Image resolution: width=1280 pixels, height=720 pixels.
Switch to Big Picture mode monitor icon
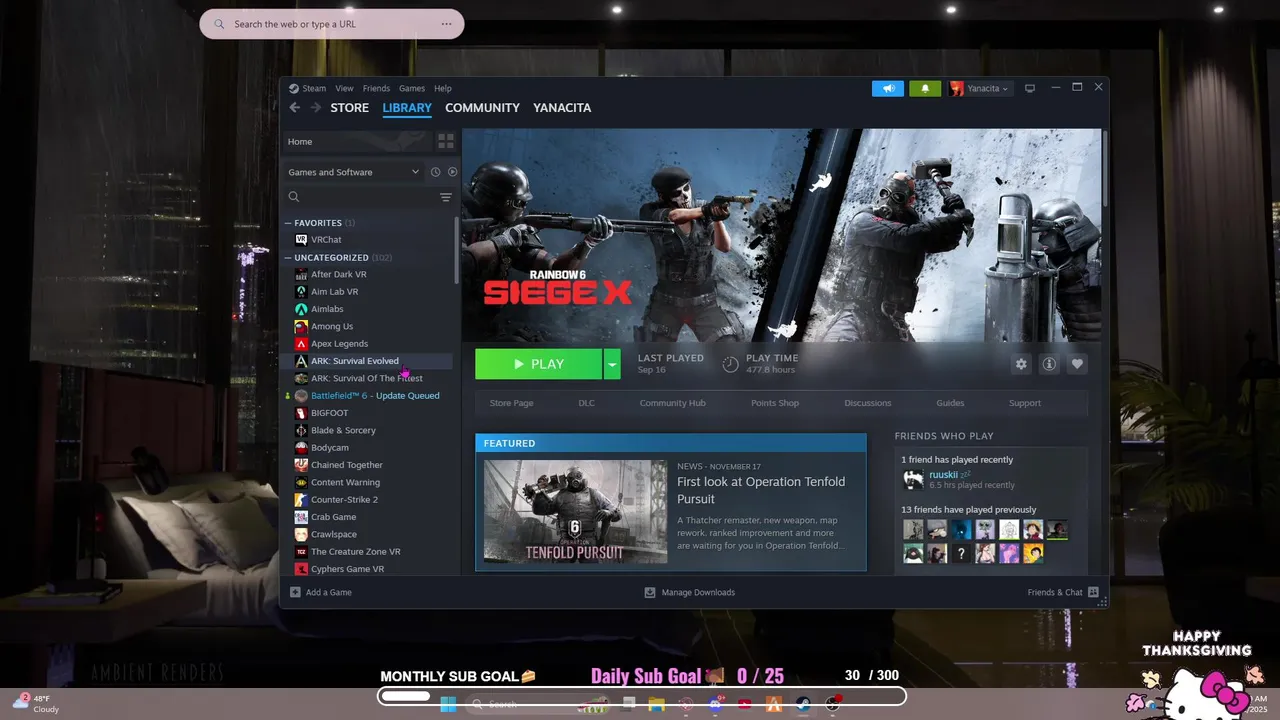[x=1030, y=88]
